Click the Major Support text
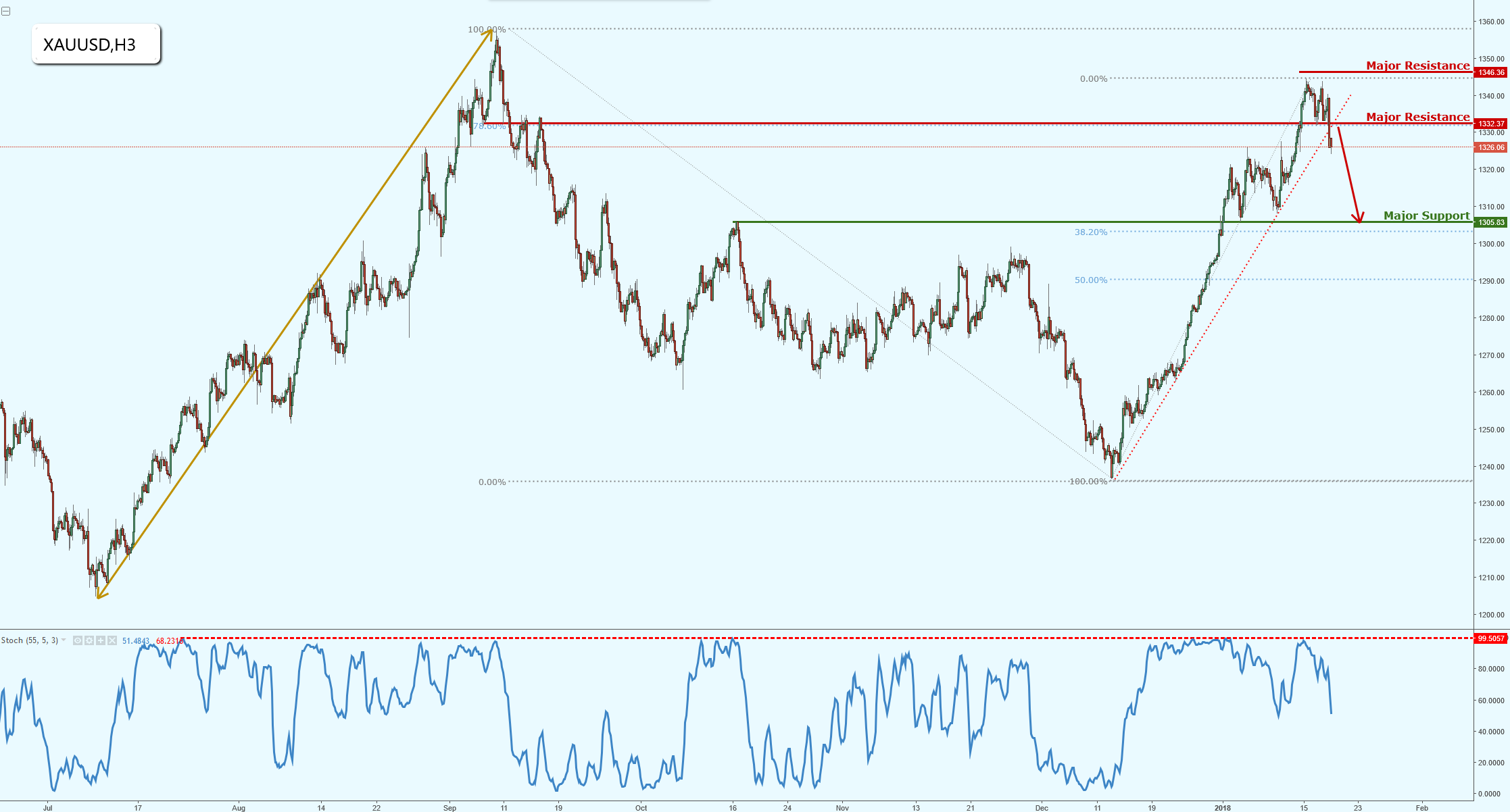This screenshot has height=812, width=1510. [x=1426, y=215]
